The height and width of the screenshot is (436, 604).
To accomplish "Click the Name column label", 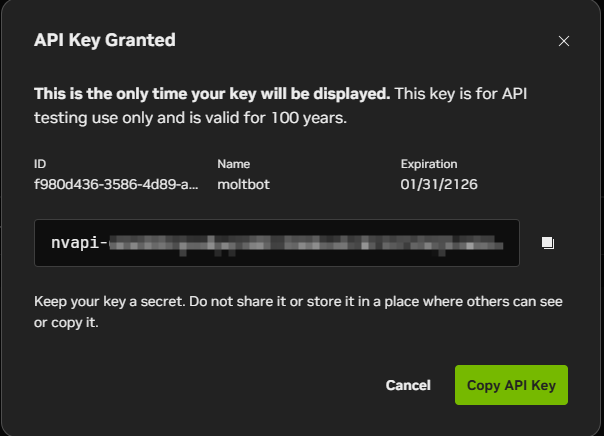I will (x=233, y=163).
